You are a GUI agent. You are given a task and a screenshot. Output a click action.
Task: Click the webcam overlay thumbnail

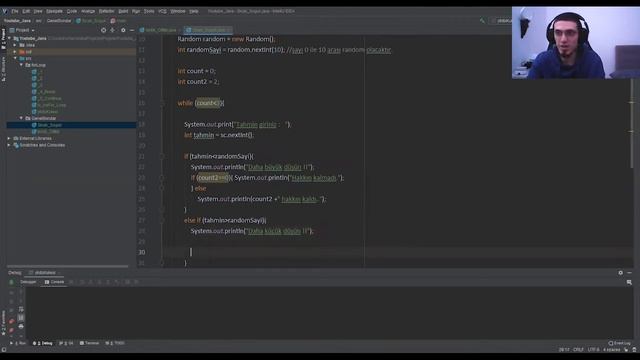pos(576,42)
